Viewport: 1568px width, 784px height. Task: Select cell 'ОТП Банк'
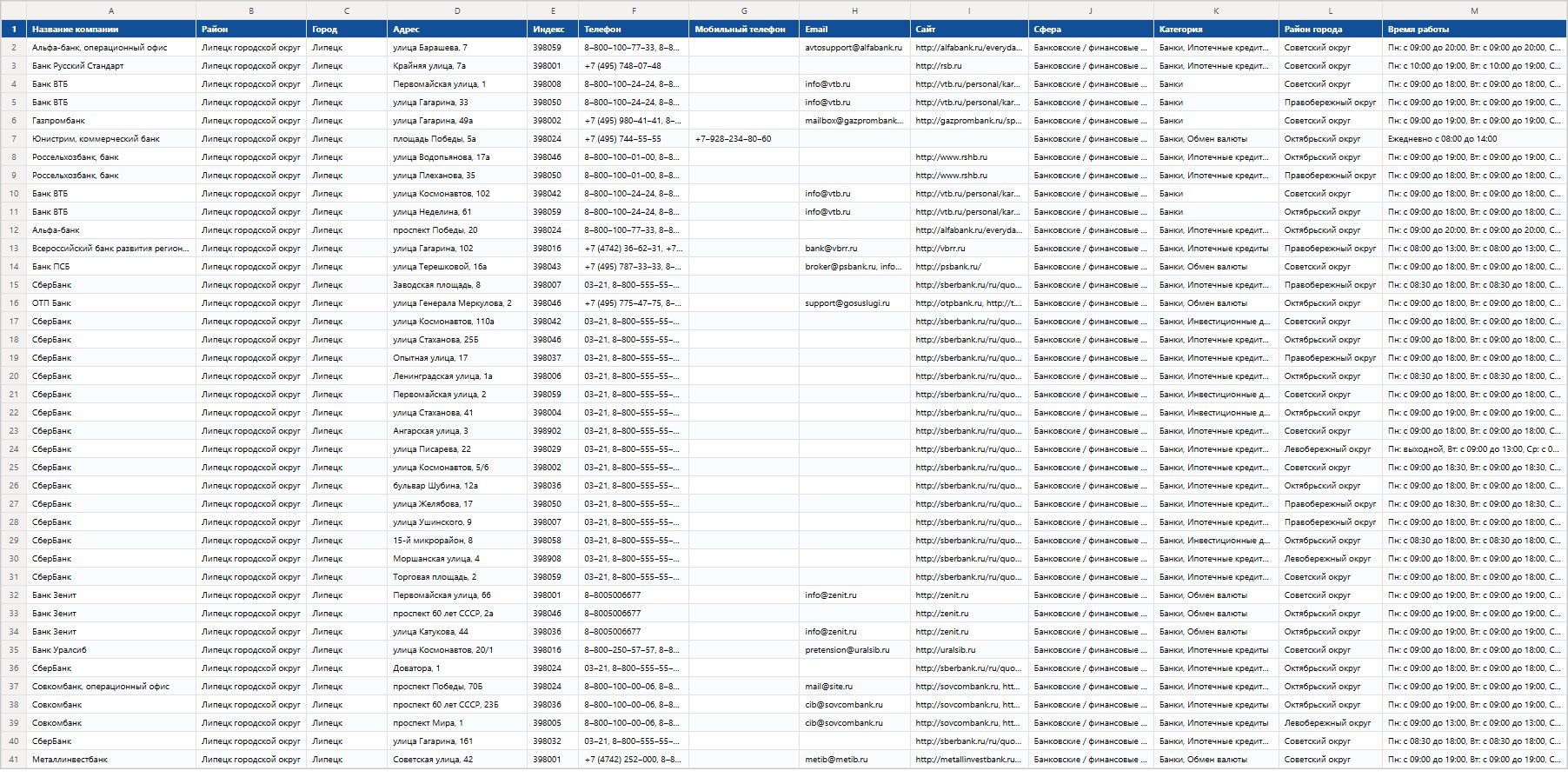[111, 303]
